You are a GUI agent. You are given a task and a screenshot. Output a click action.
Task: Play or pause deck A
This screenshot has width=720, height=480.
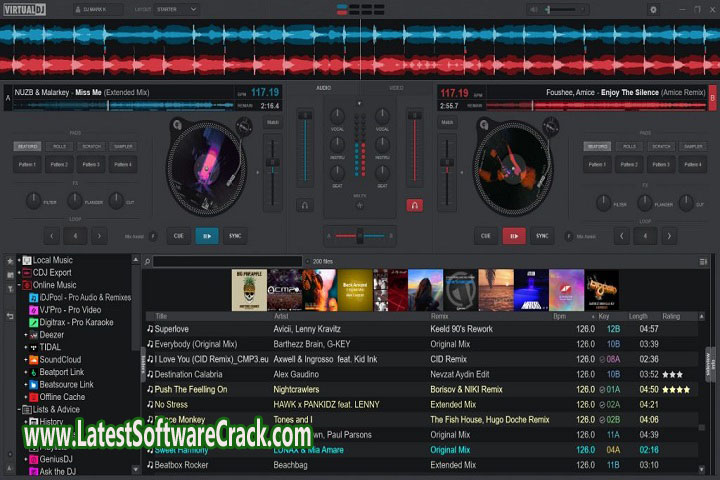click(207, 236)
